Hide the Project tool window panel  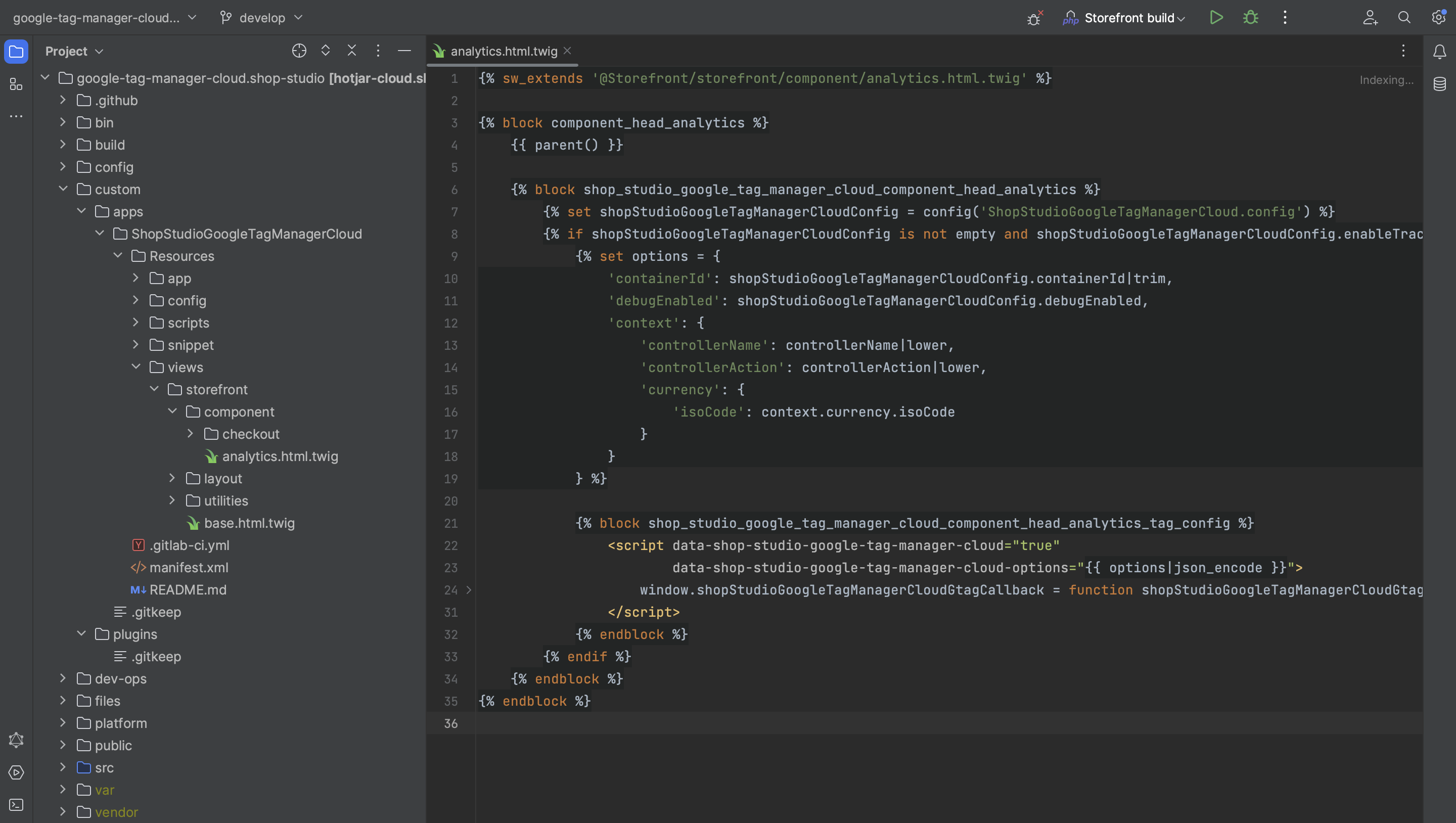pos(404,51)
